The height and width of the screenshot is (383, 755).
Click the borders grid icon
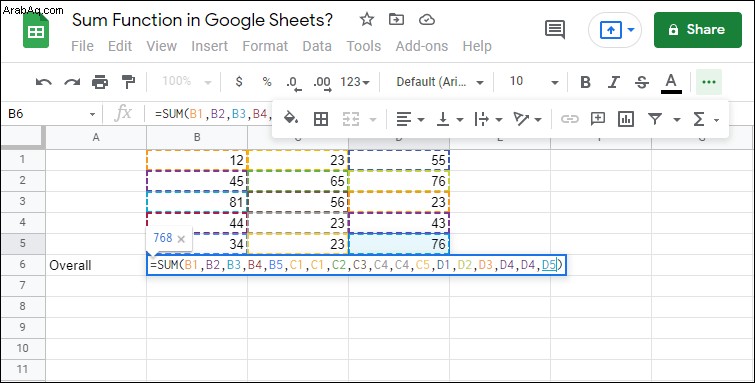[x=321, y=119]
